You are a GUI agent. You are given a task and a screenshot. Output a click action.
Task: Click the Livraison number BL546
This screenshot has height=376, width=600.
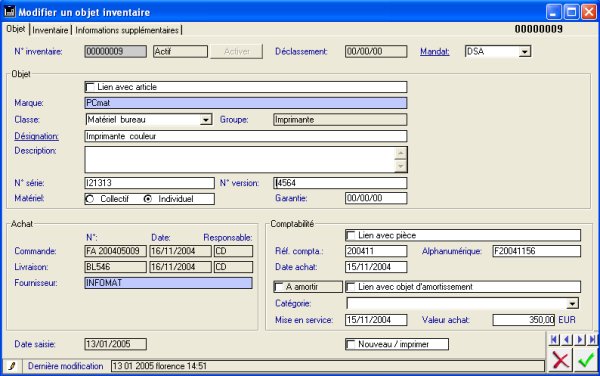(x=115, y=267)
